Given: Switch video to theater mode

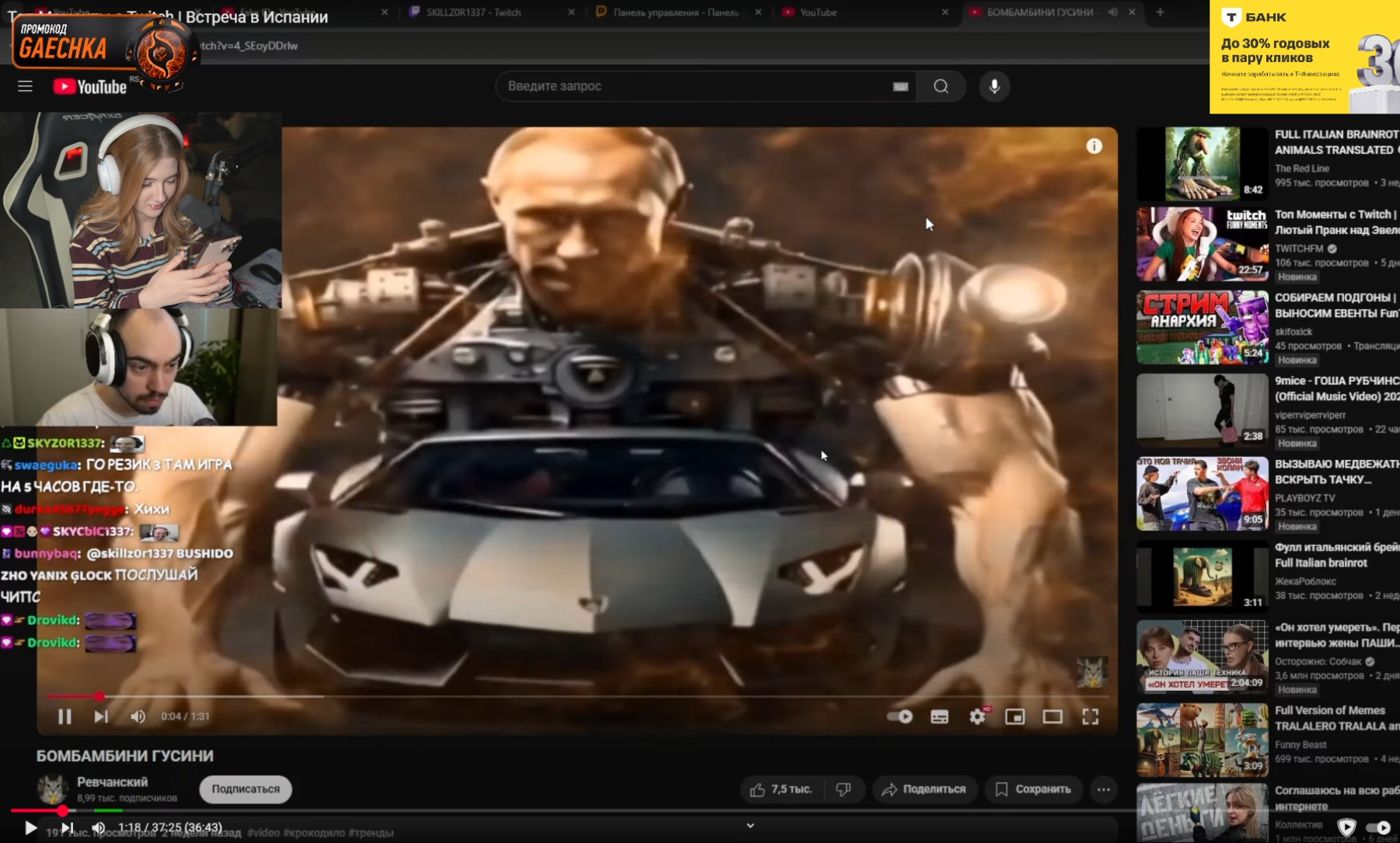Looking at the screenshot, I should [x=1053, y=716].
